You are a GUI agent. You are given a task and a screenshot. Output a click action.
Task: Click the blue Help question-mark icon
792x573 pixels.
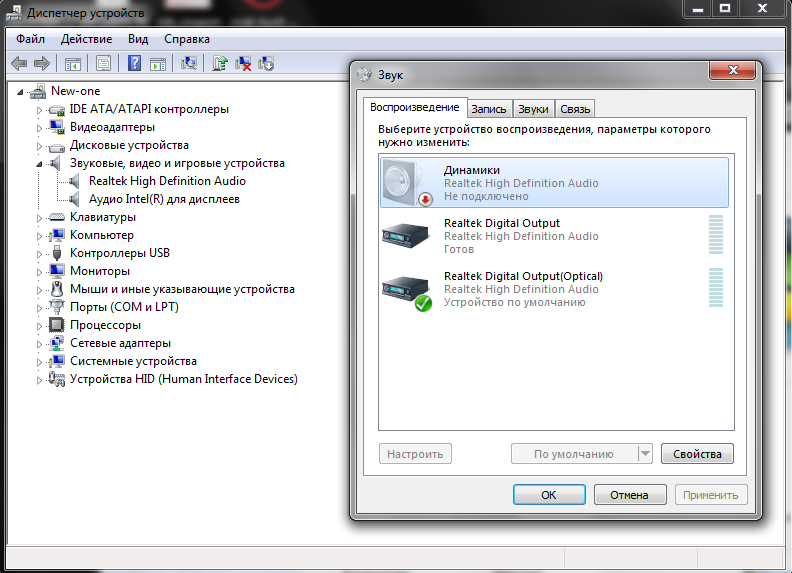pos(134,63)
